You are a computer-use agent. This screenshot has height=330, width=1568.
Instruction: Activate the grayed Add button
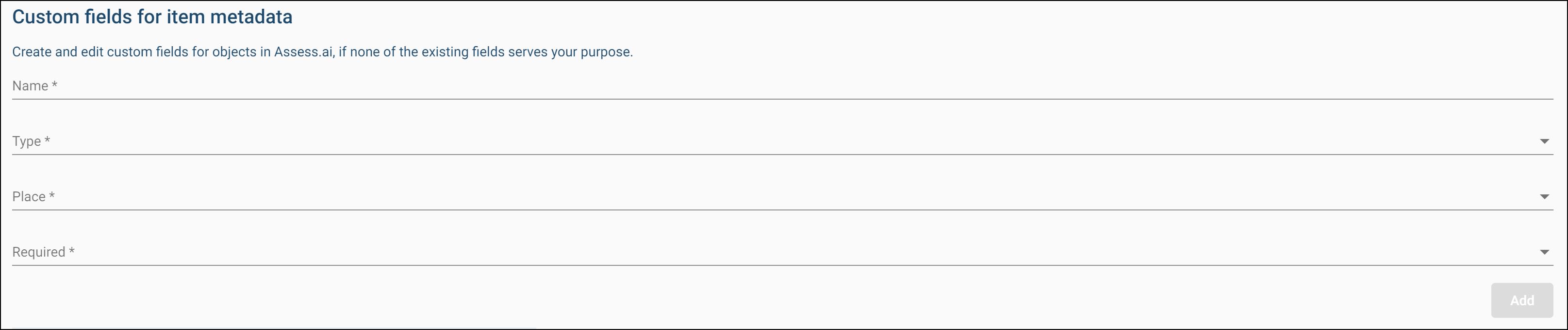click(x=1522, y=300)
